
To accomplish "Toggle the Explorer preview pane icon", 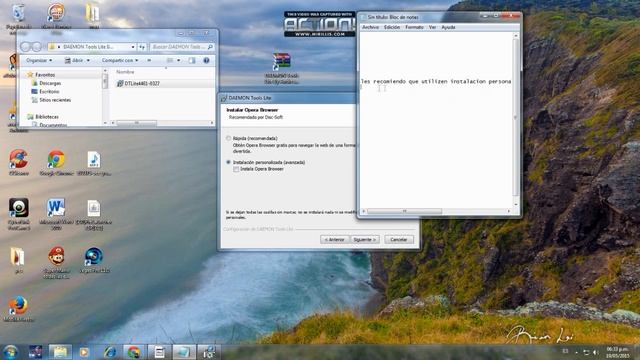I will coord(192,60).
